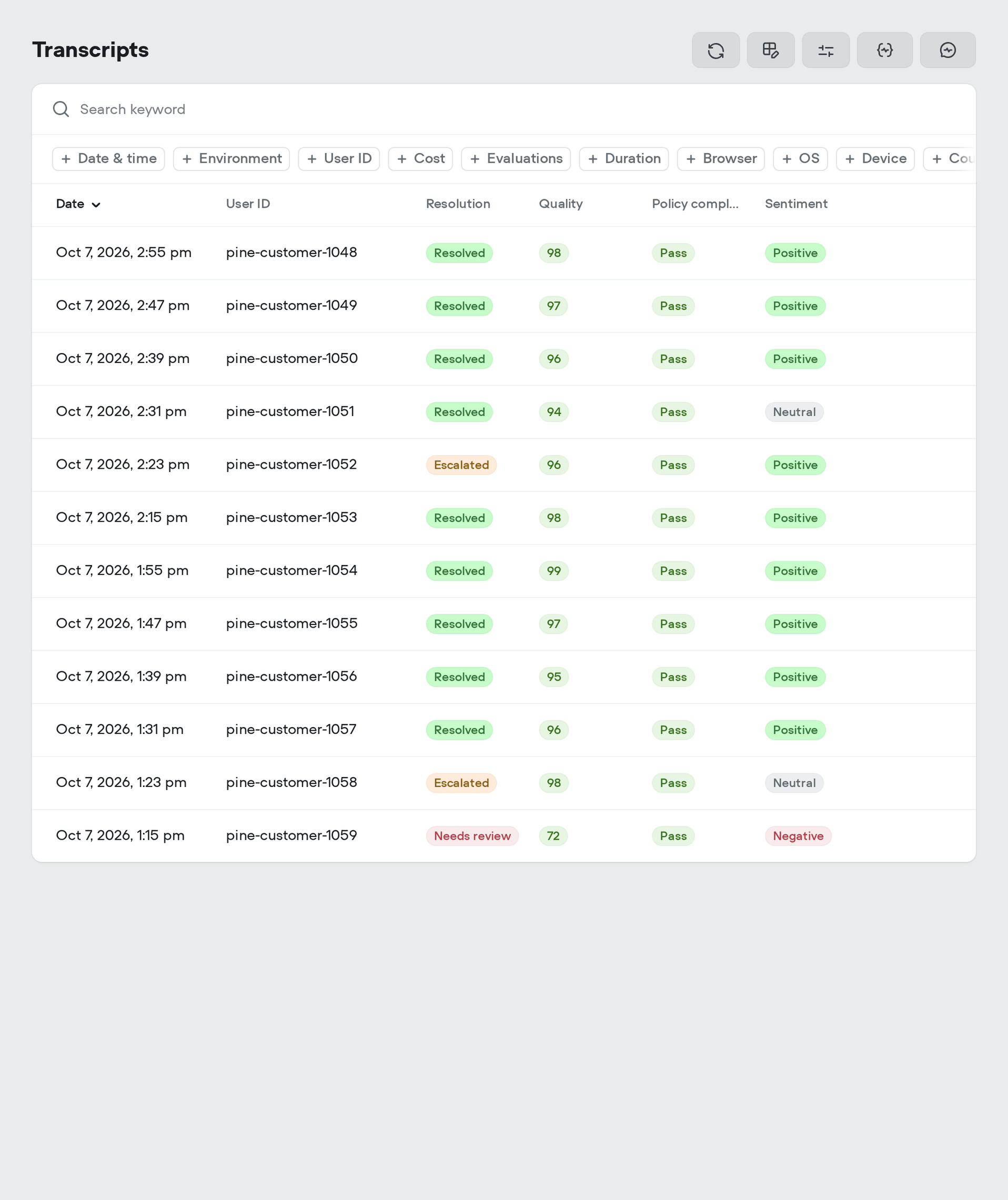Click the Resolution column header
1008x1200 pixels.
(x=458, y=204)
